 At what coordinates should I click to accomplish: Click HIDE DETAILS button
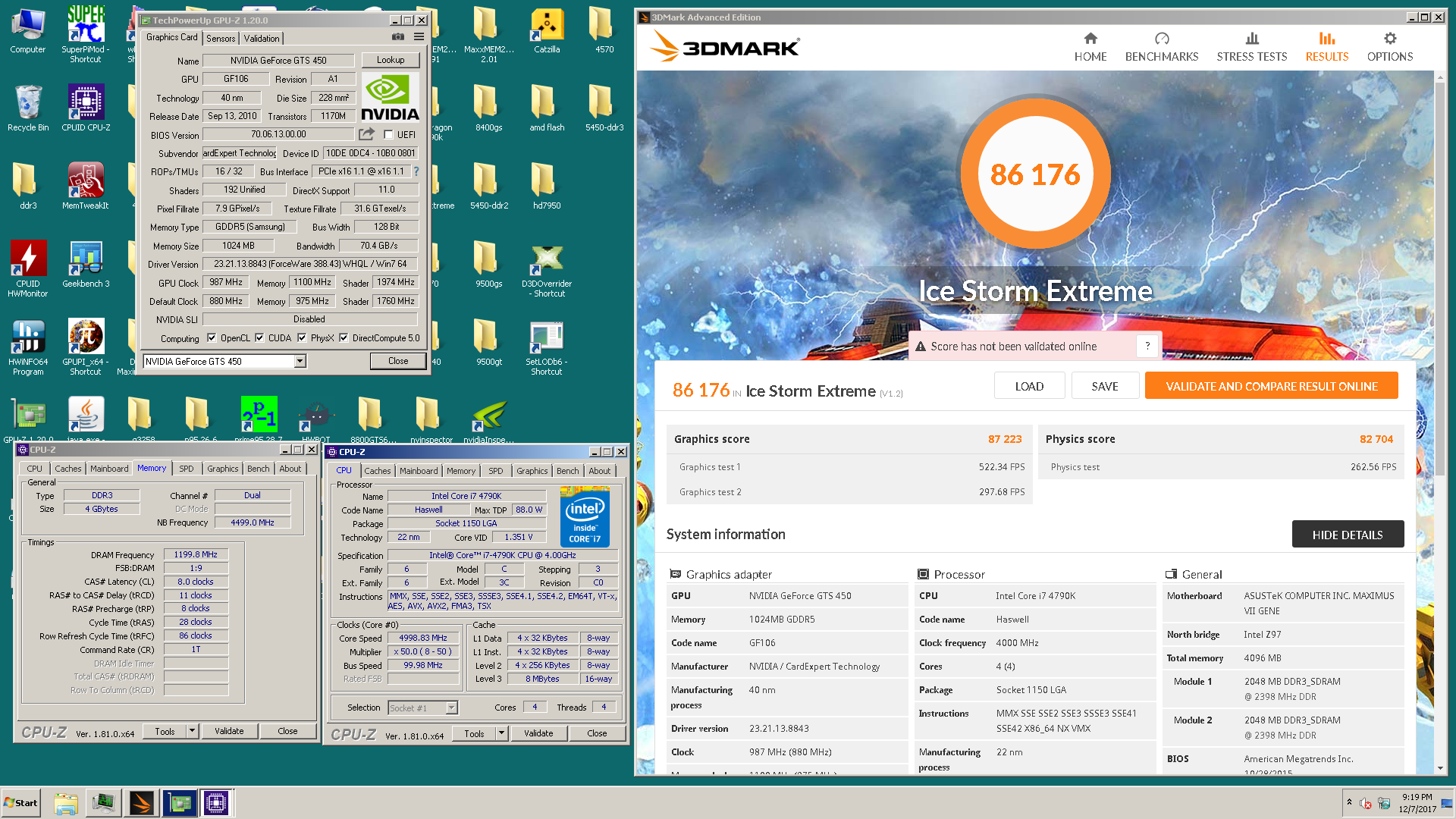1348,535
